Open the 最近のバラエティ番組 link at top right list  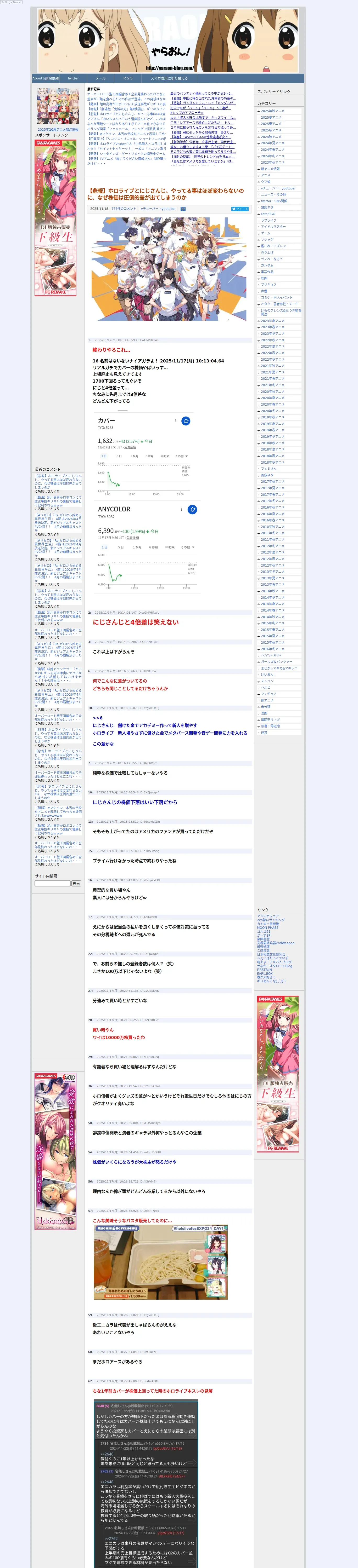pyautogui.click(x=201, y=94)
